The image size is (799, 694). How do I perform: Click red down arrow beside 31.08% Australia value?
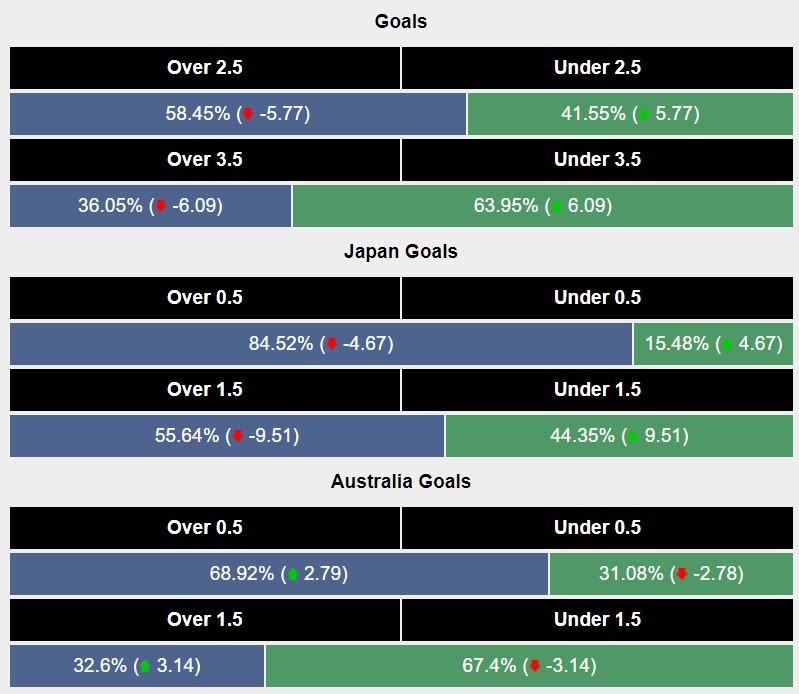[x=682, y=574]
